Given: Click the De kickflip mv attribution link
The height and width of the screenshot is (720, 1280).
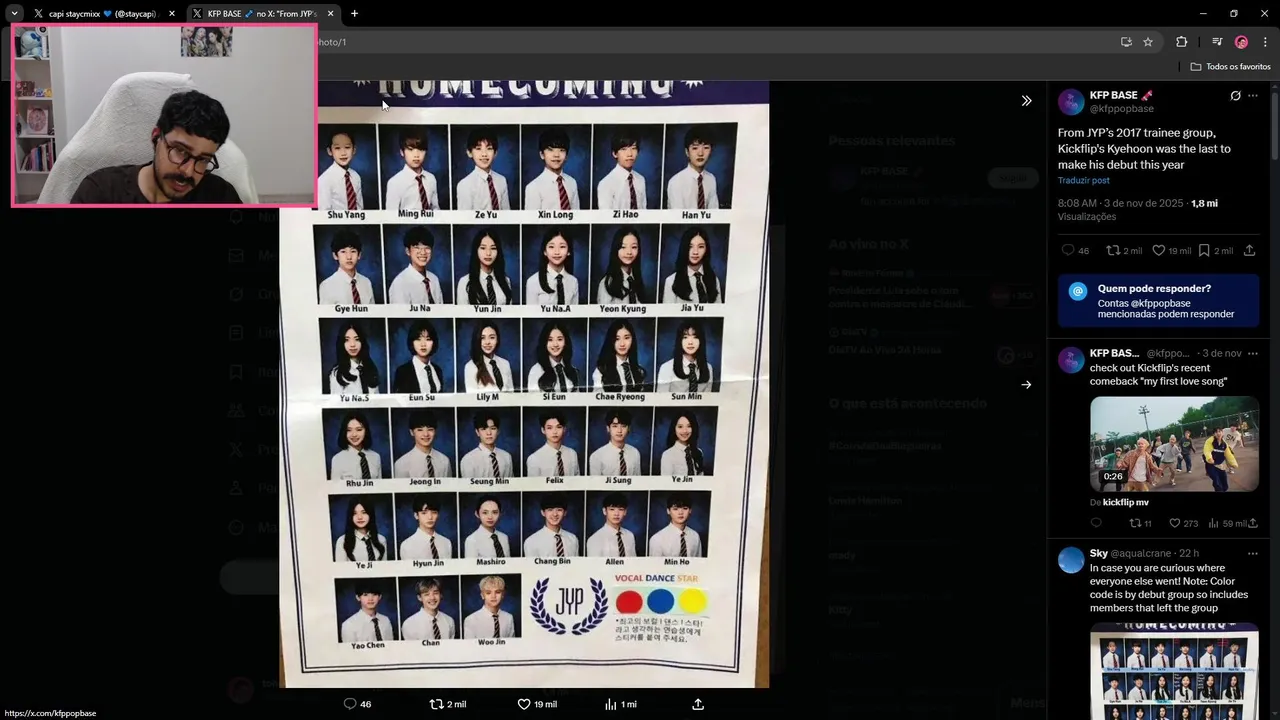Looking at the screenshot, I should click(1119, 502).
